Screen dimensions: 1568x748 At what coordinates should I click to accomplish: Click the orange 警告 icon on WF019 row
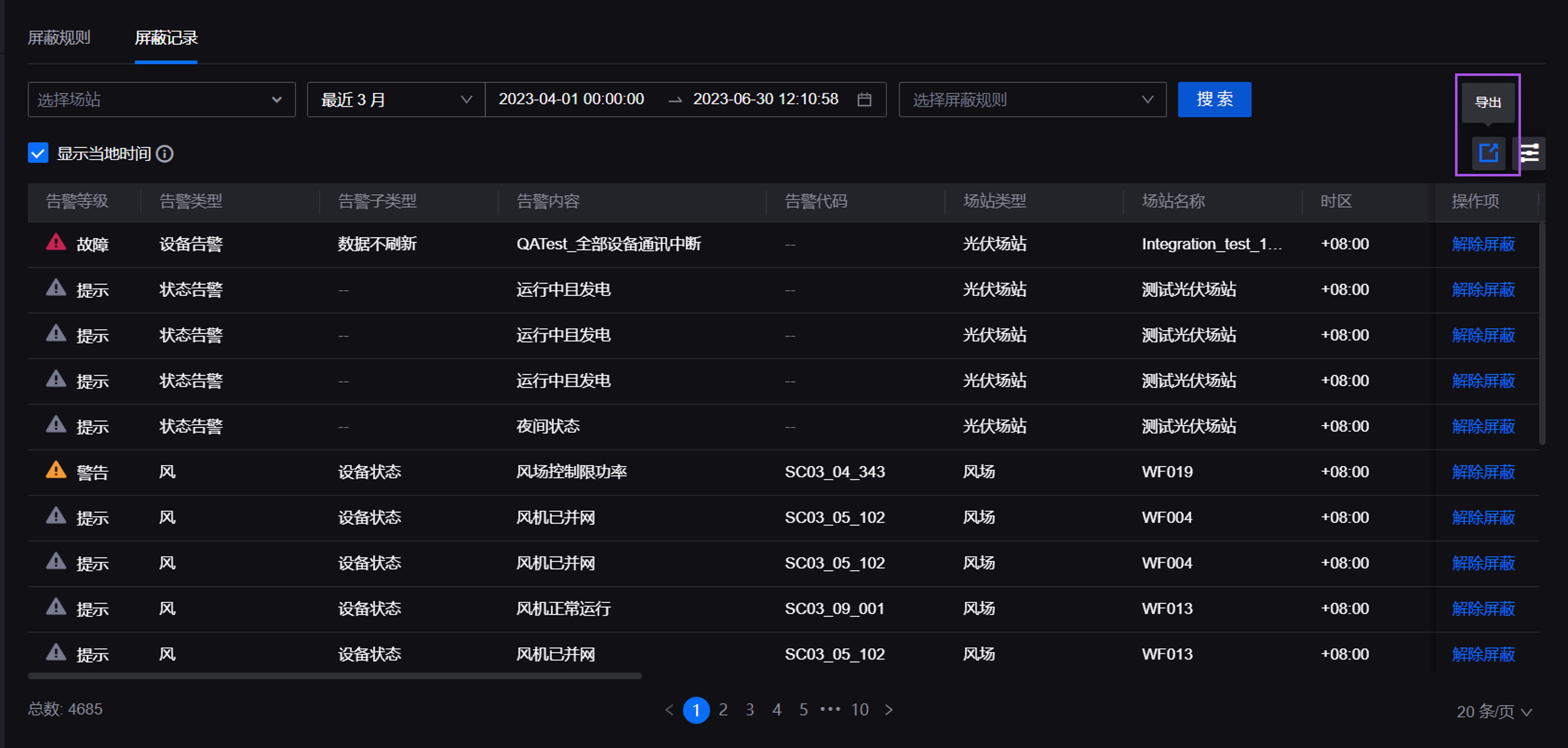point(55,471)
